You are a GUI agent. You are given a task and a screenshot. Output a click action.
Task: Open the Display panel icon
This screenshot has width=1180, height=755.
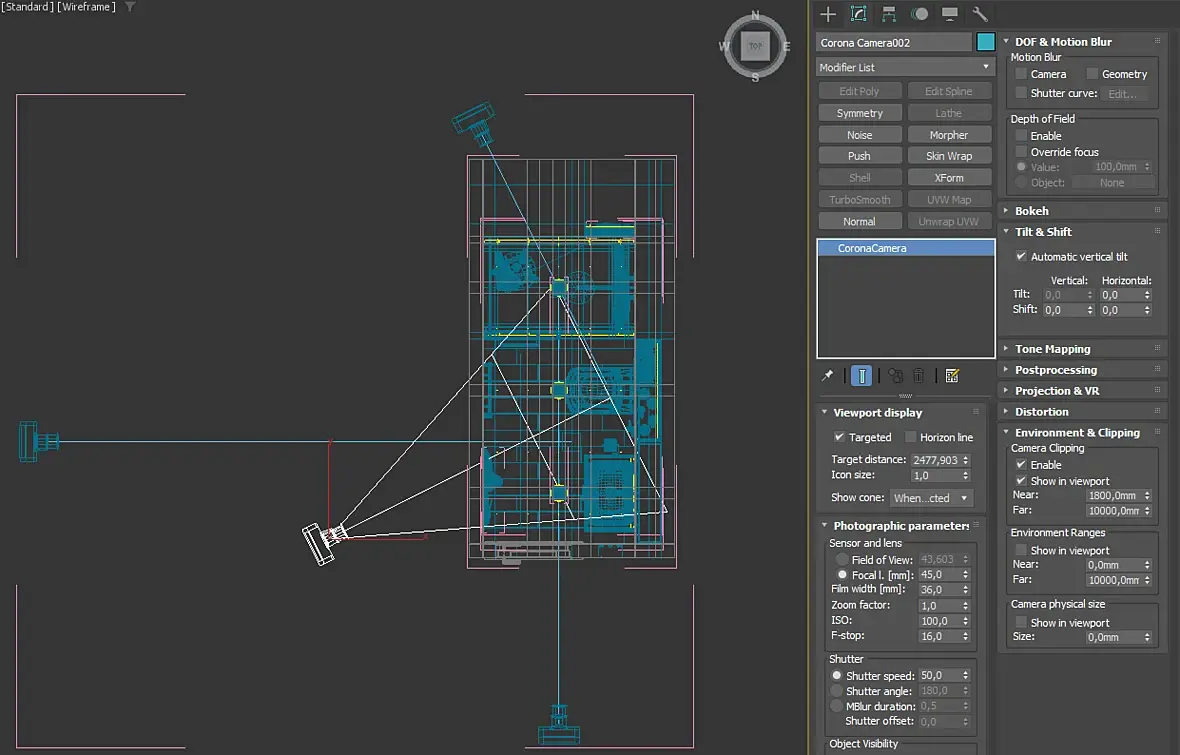tap(950, 14)
